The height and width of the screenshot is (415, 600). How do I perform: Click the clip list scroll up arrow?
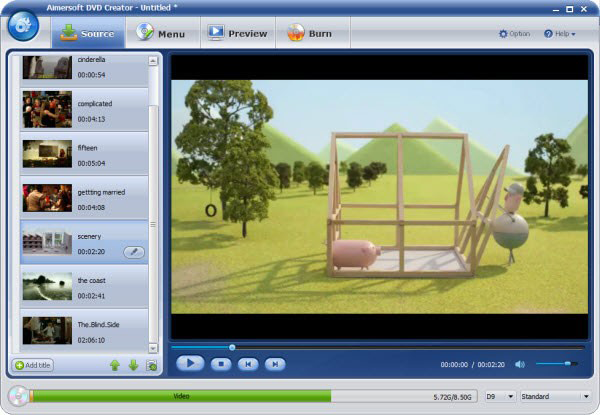(153, 61)
